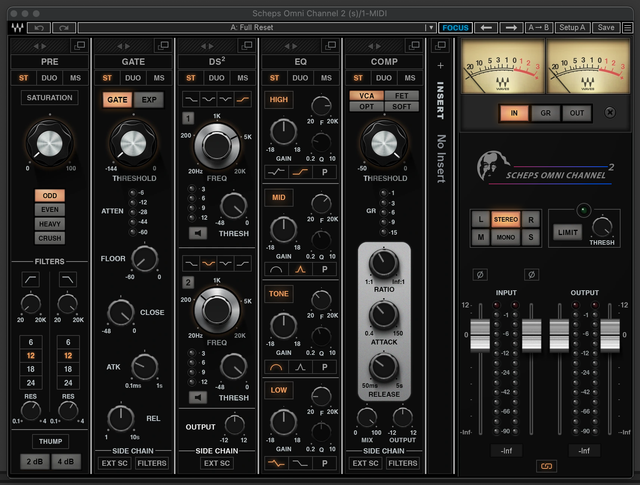Click the Setup A button

[x=572, y=27]
